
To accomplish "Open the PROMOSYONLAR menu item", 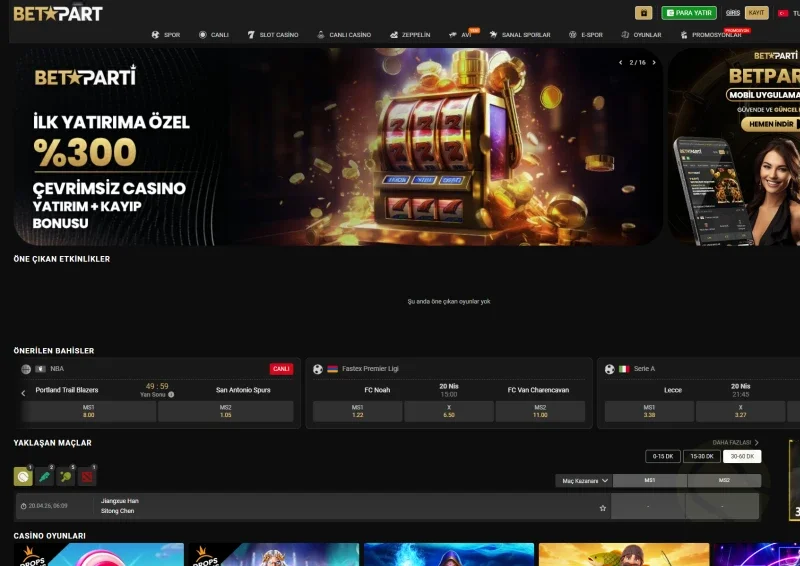I will point(711,35).
